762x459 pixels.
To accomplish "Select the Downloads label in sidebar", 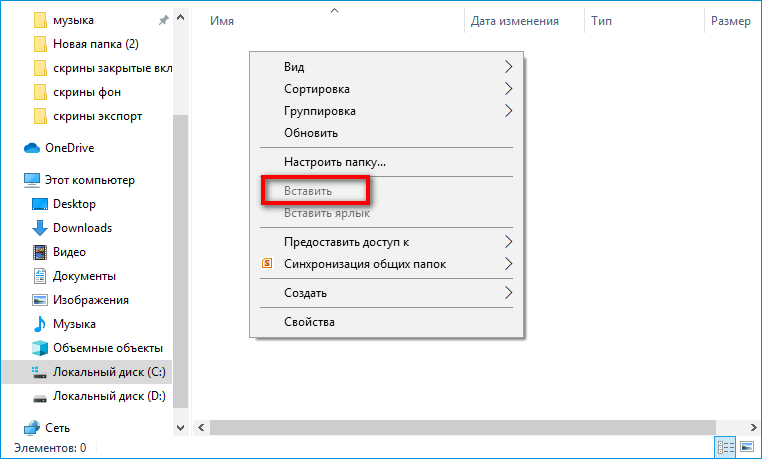I will point(83,228).
